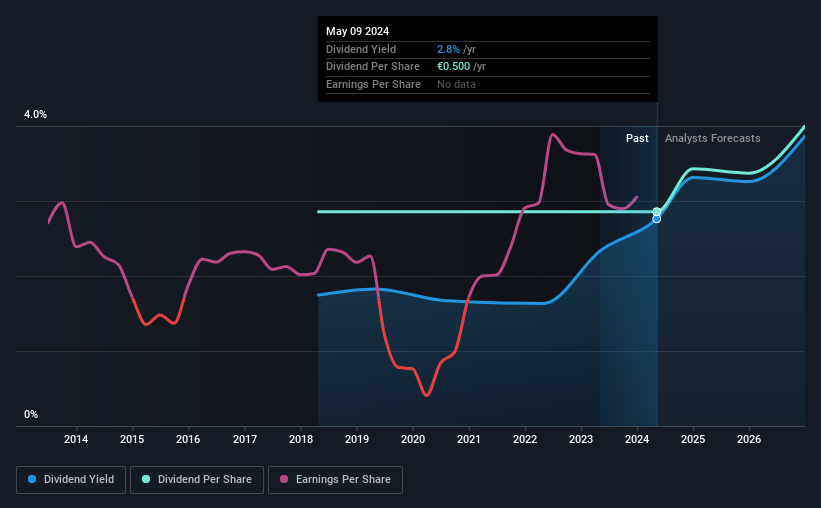Click the 2025 x-axis year label

click(x=693, y=439)
